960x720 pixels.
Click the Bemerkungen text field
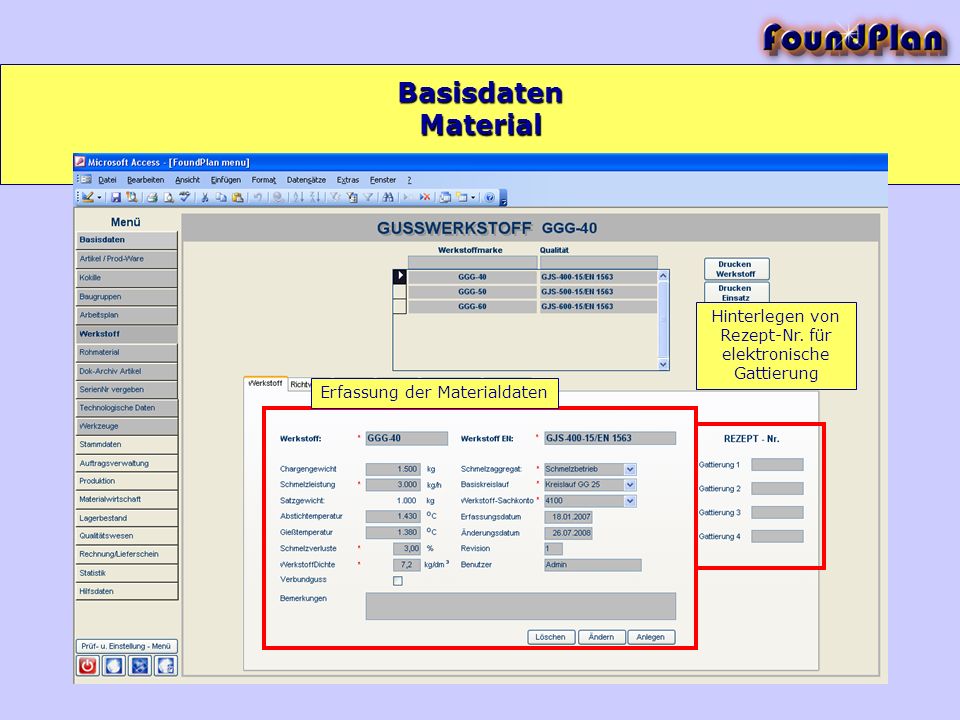[x=521, y=606]
